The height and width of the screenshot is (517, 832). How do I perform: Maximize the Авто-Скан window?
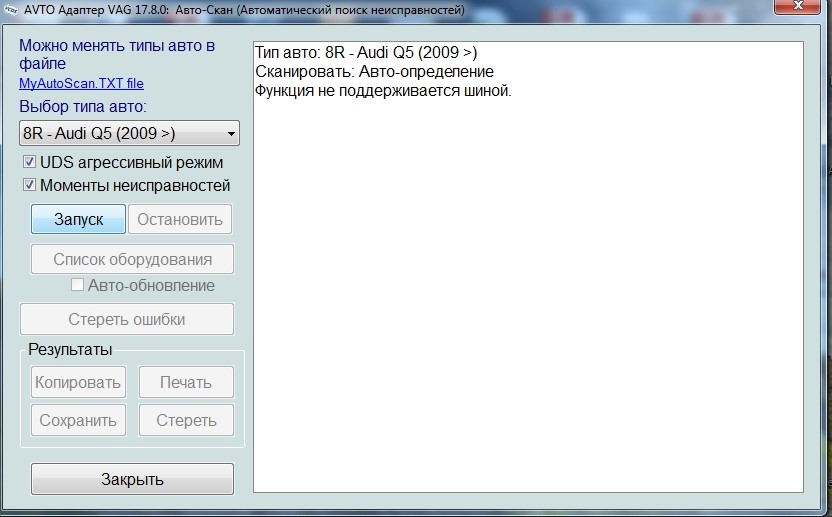coord(760,9)
